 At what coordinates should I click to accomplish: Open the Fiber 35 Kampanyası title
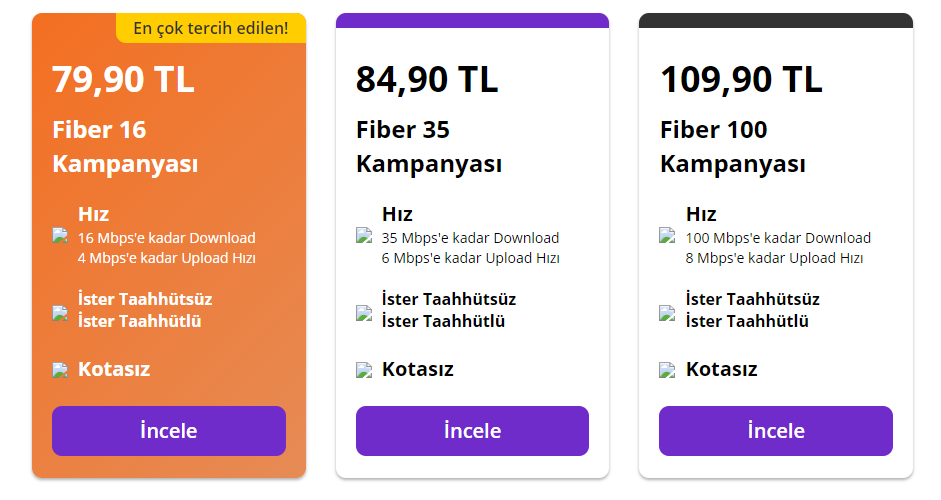(x=428, y=147)
